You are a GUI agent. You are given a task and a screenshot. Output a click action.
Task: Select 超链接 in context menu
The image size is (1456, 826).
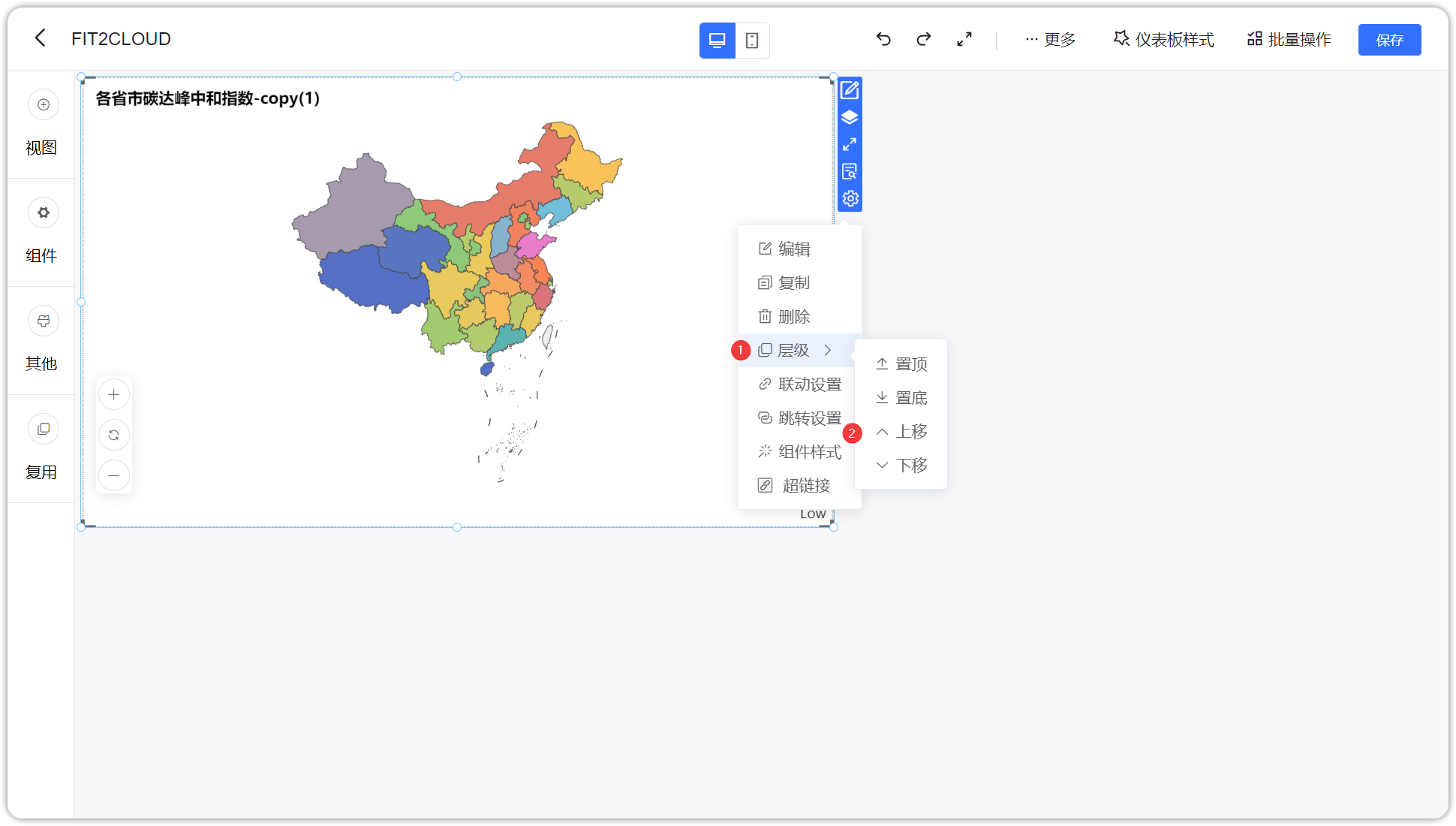(799, 486)
